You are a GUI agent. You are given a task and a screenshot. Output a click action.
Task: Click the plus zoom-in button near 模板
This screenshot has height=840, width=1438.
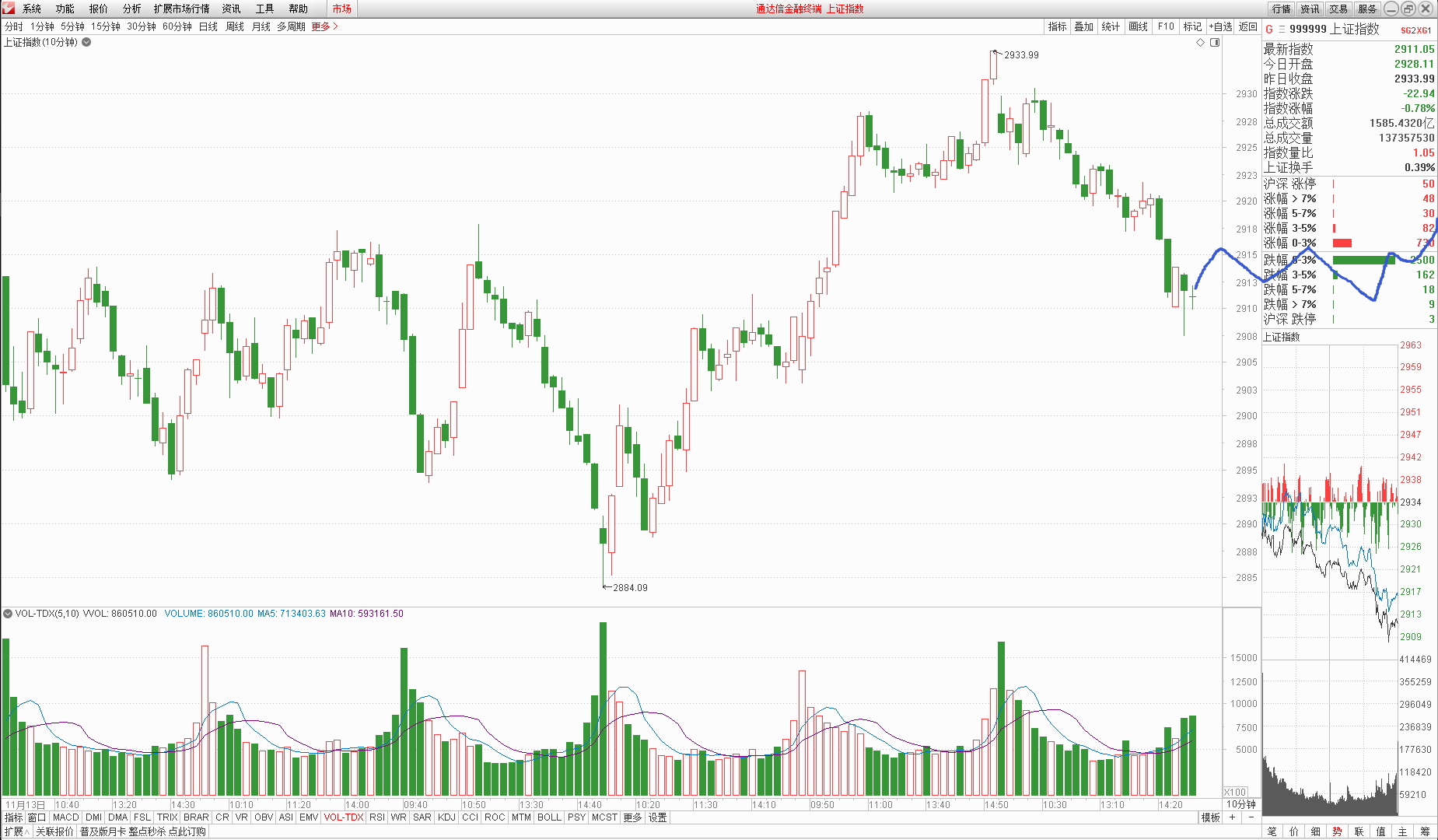[1232, 817]
